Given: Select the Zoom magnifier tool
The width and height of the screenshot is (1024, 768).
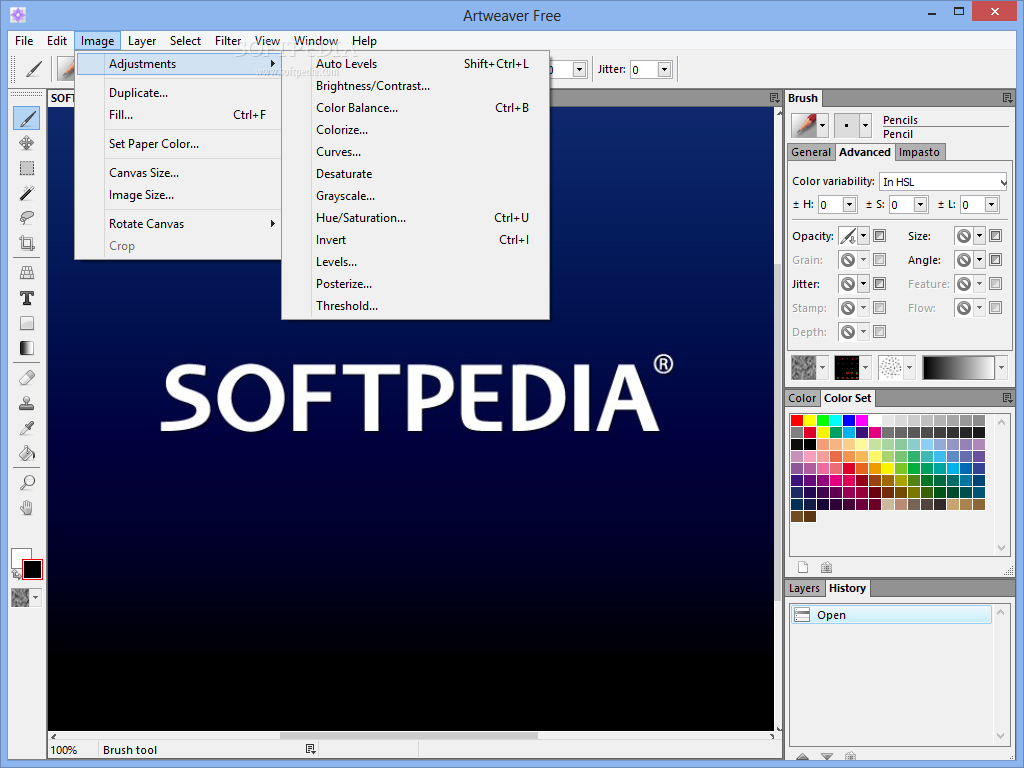Looking at the screenshot, I should pyautogui.click(x=27, y=483).
